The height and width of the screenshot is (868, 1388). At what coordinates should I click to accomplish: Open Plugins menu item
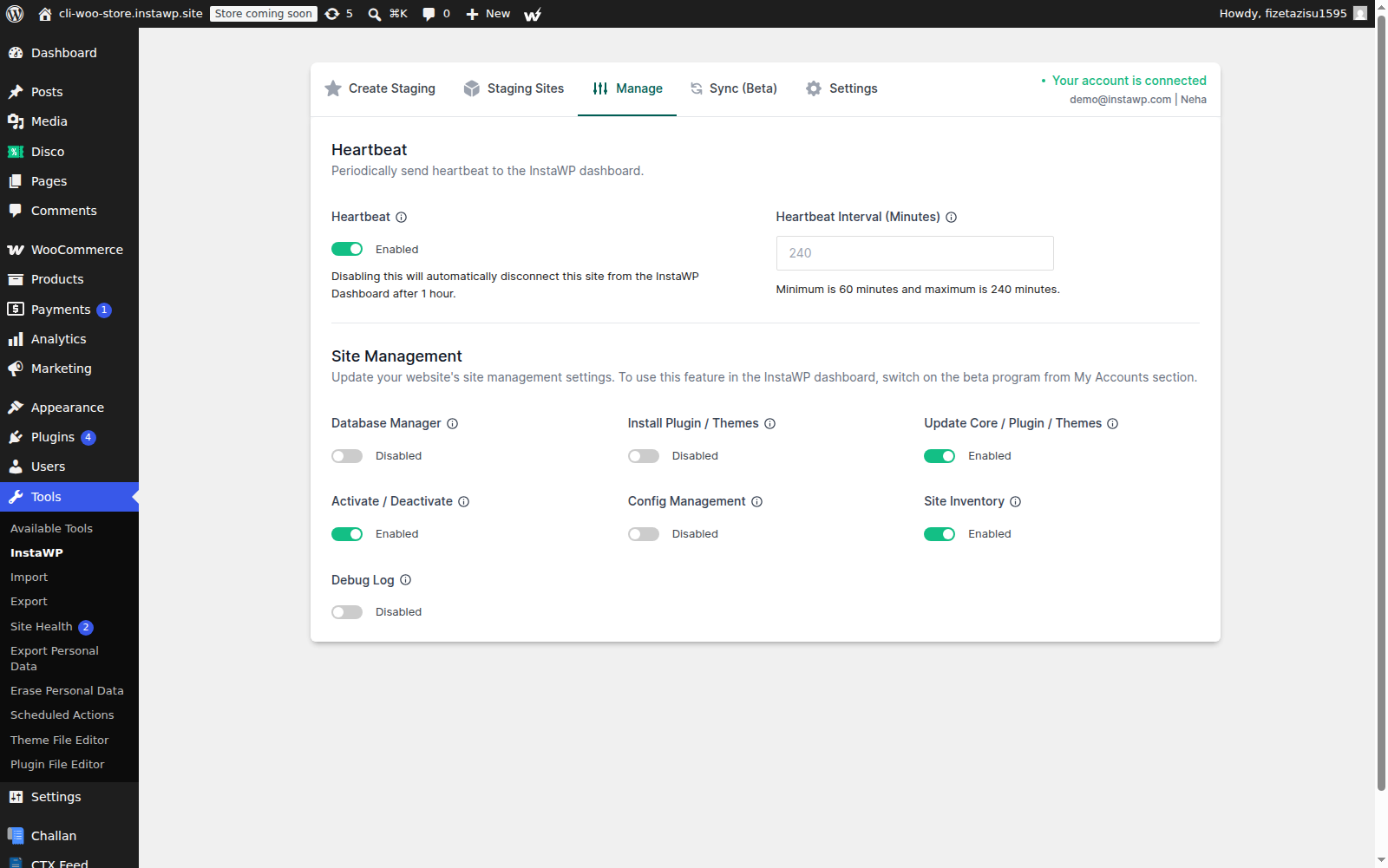click(69, 437)
